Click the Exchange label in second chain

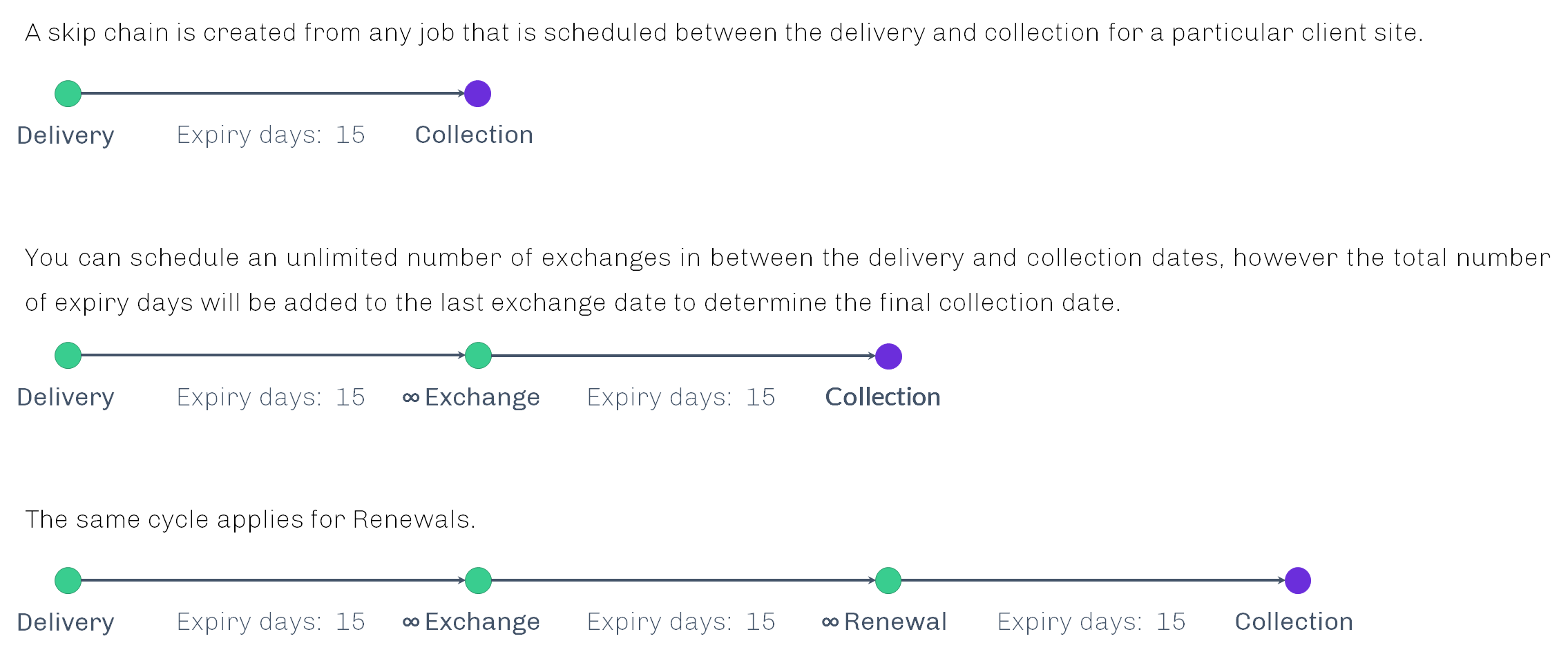pos(482,398)
